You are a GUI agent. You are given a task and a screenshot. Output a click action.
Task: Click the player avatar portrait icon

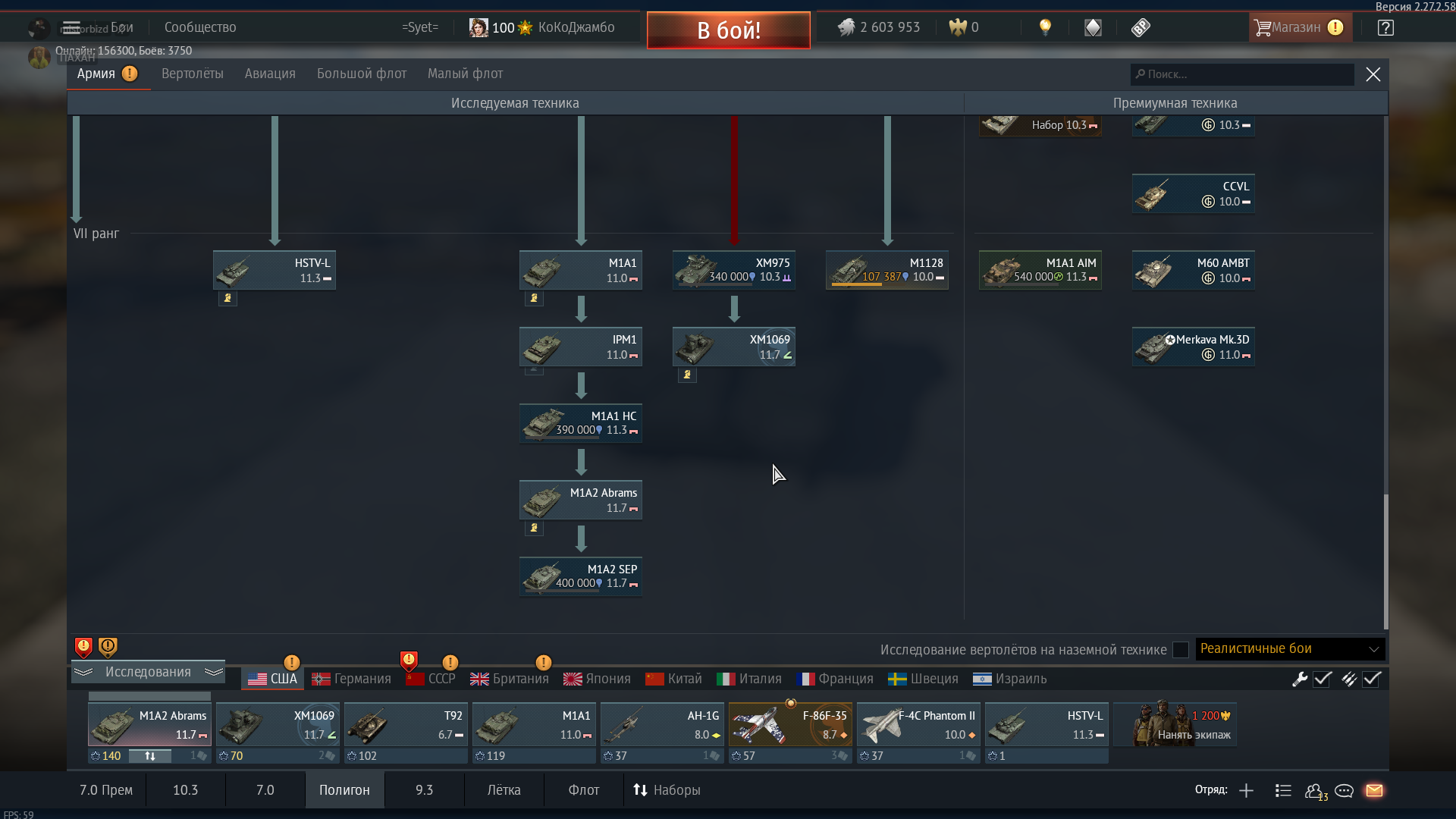[479, 27]
